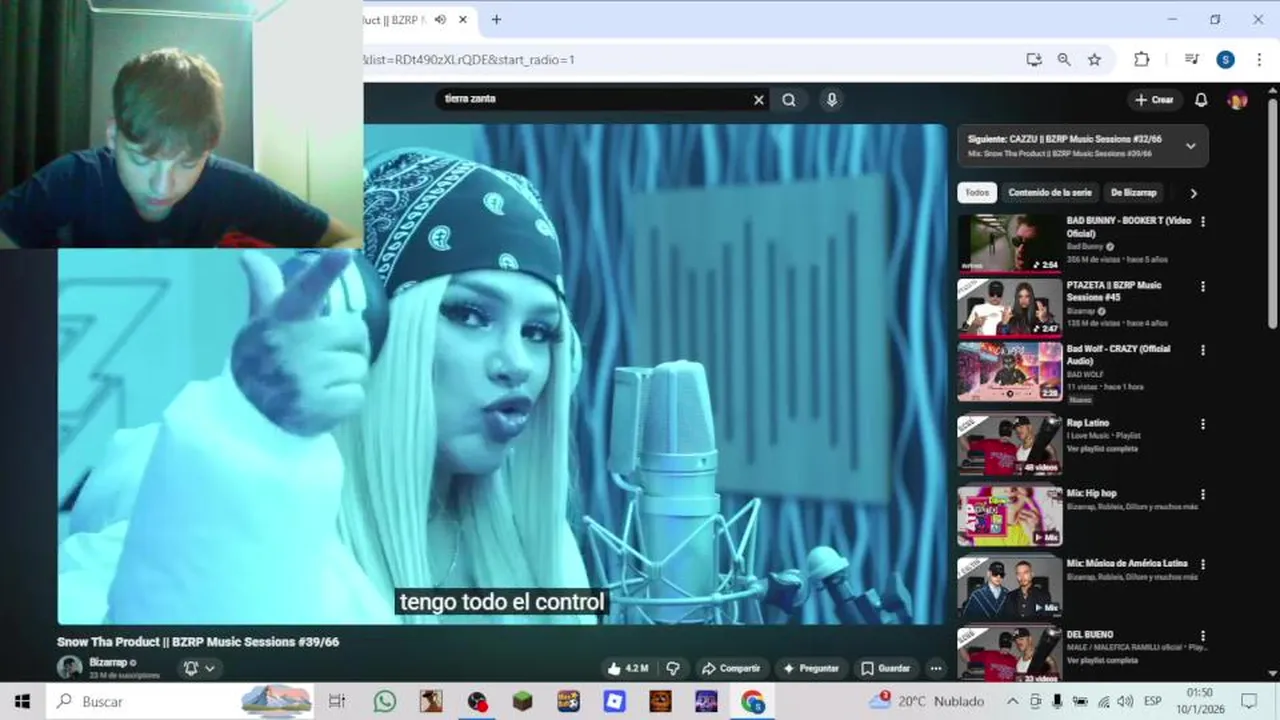
Task: Show more filter chips with right arrow
Action: point(1192,193)
